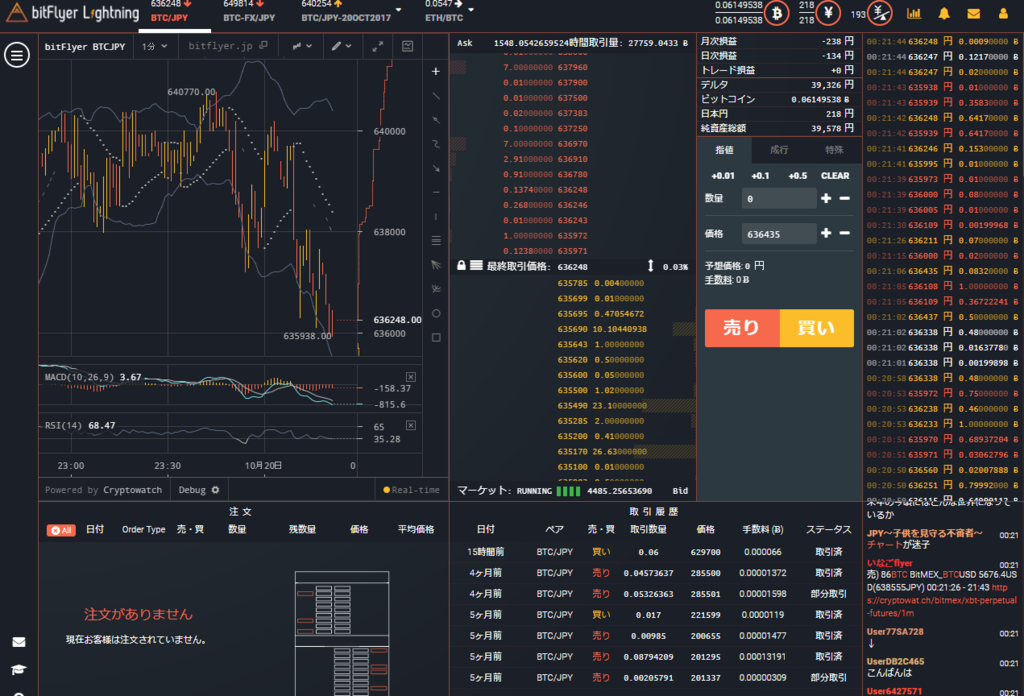1024x696 pixels.
Task: Click the bitFlyer Lightning logo
Action: [x=74, y=13]
